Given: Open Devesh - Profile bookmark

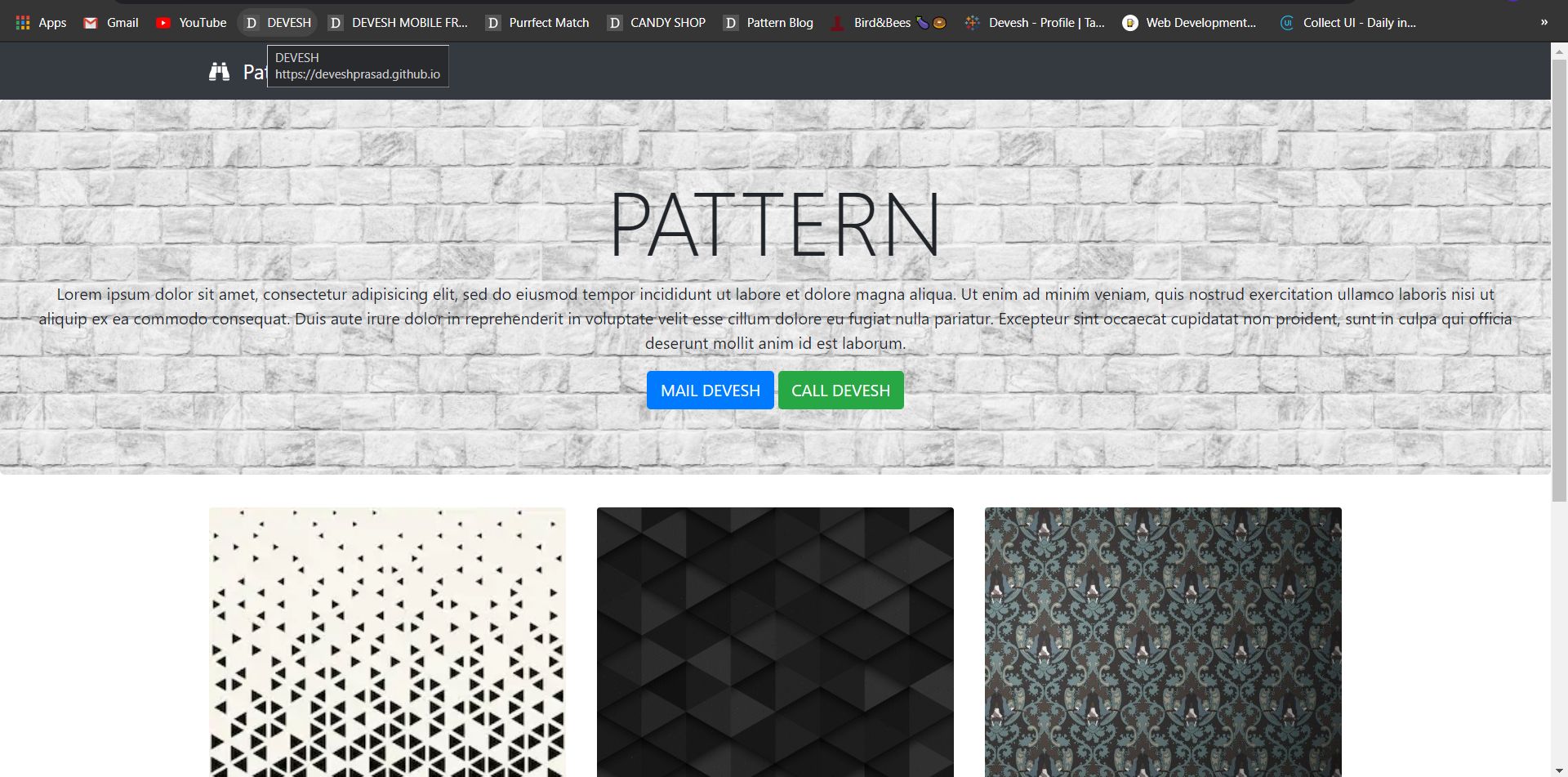Looking at the screenshot, I should 1035,23.
